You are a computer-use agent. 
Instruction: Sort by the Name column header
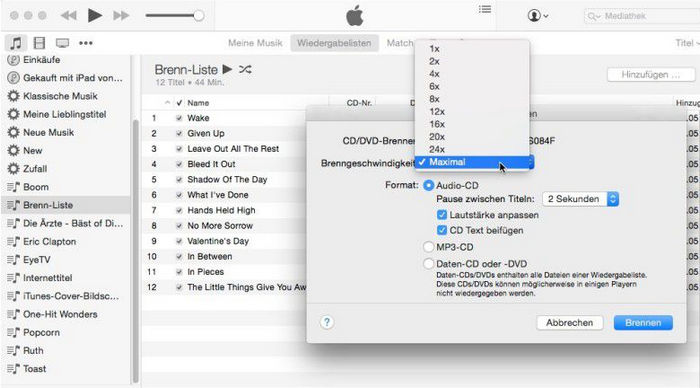point(198,103)
